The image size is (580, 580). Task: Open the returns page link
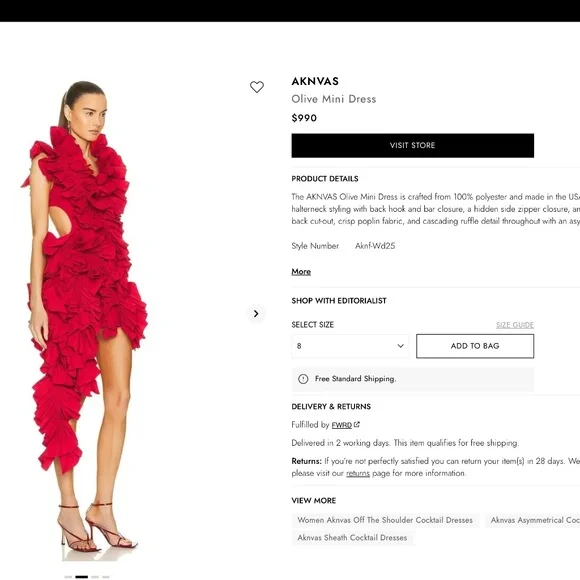click(x=358, y=473)
